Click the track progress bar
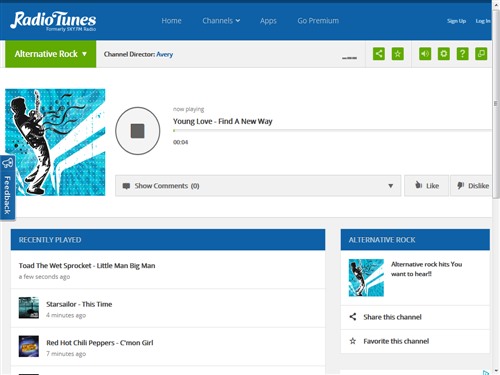The width and height of the screenshot is (500, 375). pos(332,130)
